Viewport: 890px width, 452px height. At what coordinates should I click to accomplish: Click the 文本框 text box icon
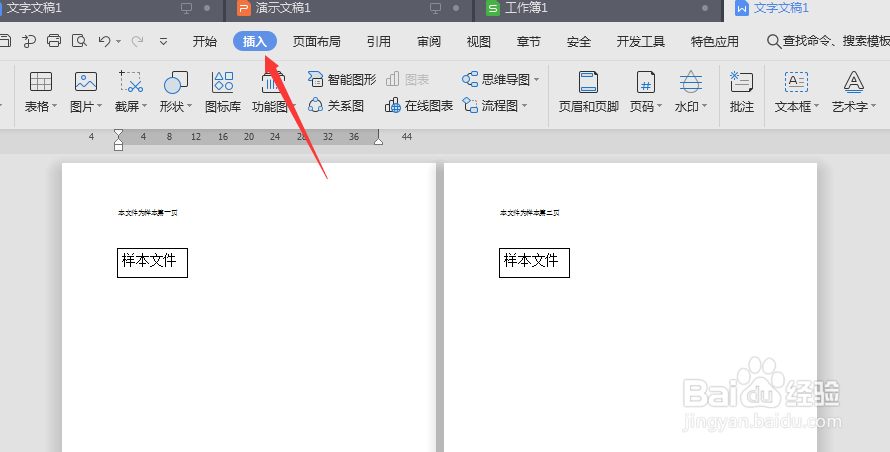pyautogui.click(x=796, y=82)
